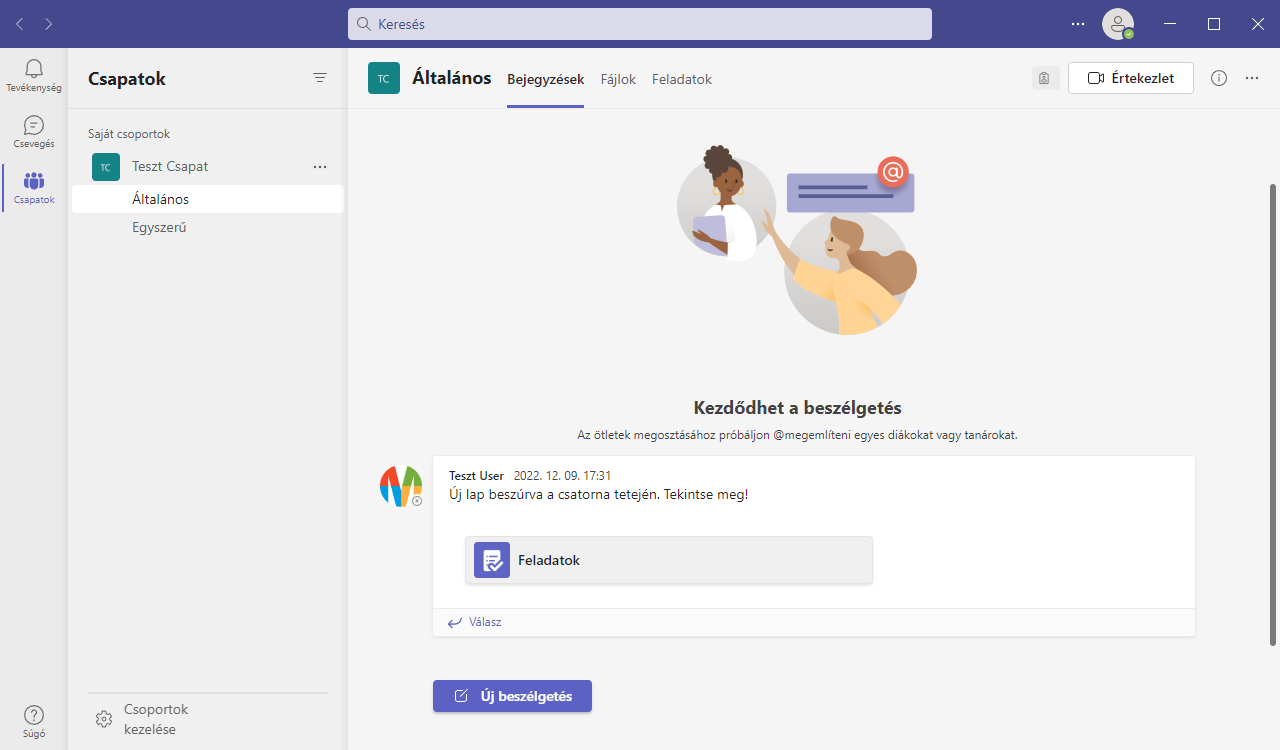The height and width of the screenshot is (750, 1280).
Task: Switch to the Fájlok tab
Action: pos(618,79)
